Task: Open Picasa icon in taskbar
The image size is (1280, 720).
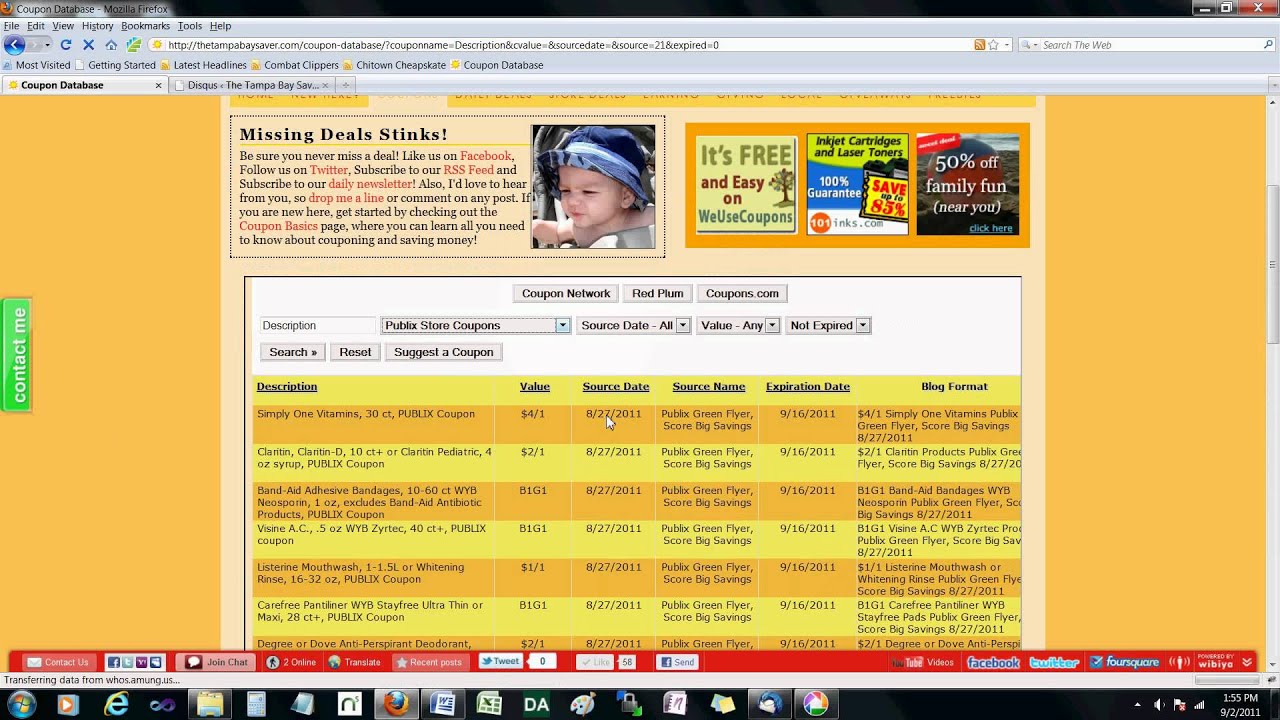Action: (x=815, y=704)
